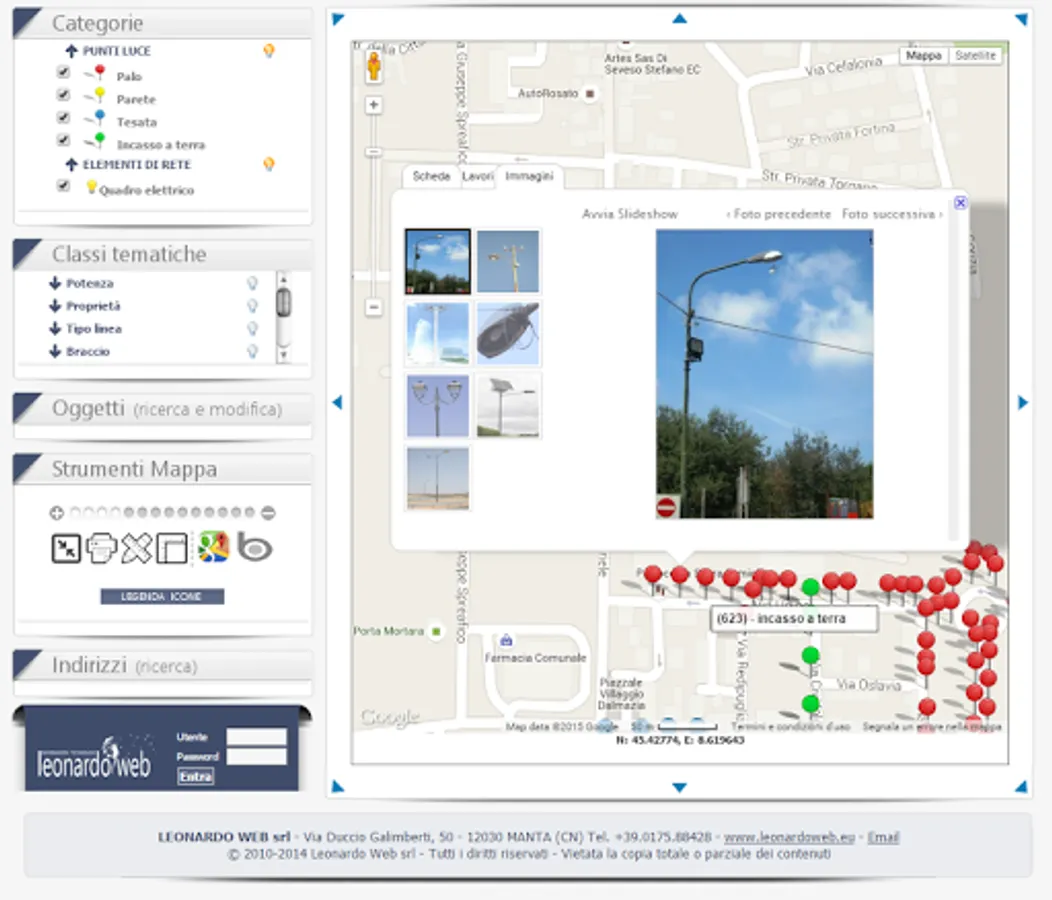Click Avvia Slideshow
The height and width of the screenshot is (900, 1052).
(630, 214)
